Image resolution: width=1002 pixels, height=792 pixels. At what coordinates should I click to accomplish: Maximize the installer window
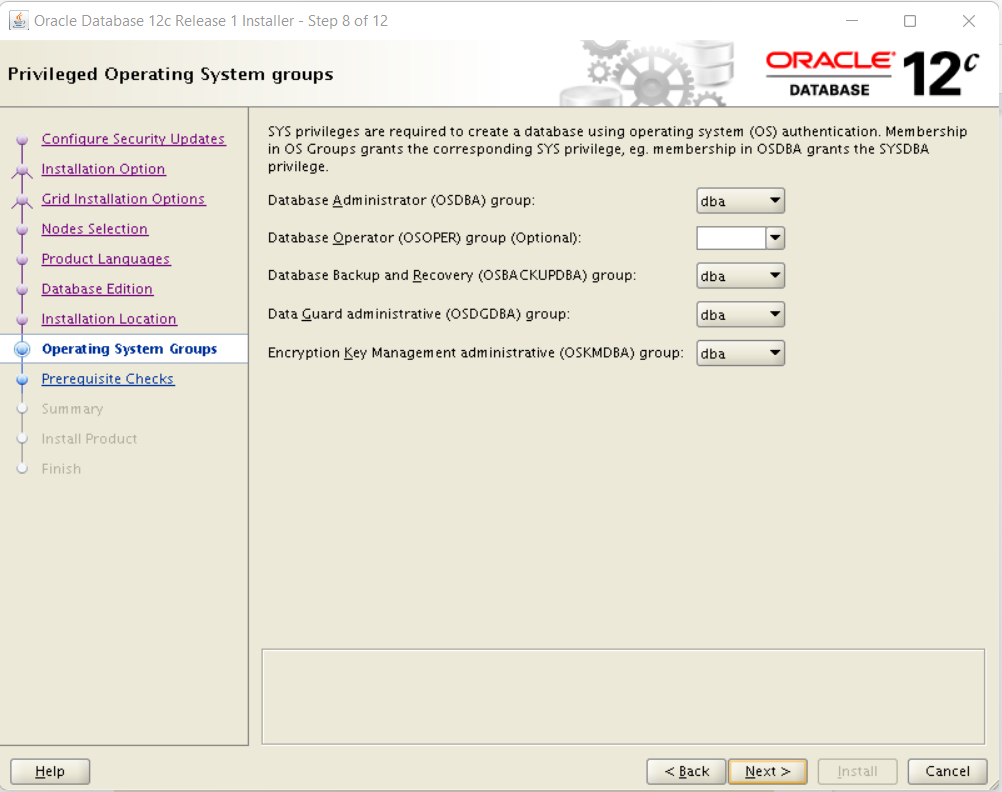[910, 21]
